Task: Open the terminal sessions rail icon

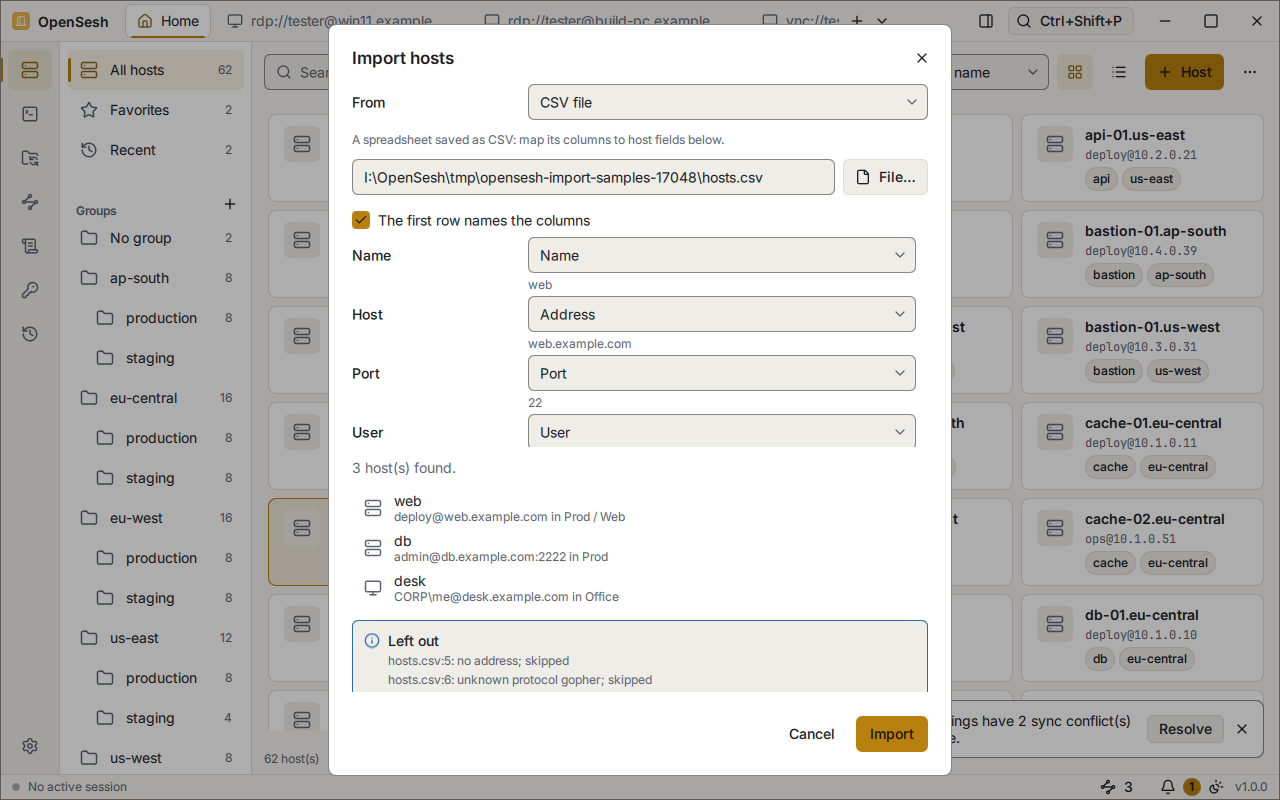Action: (29, 114)
